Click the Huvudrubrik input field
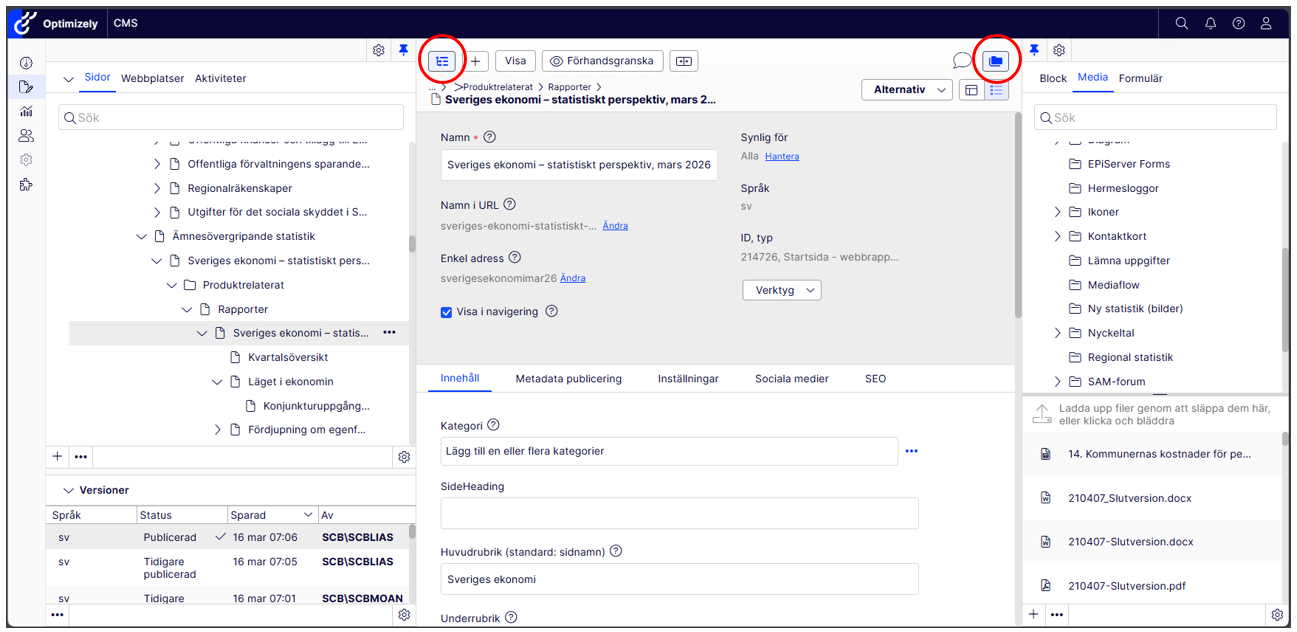The width and height of the screenshot is (1297, 632). (679, 579)
